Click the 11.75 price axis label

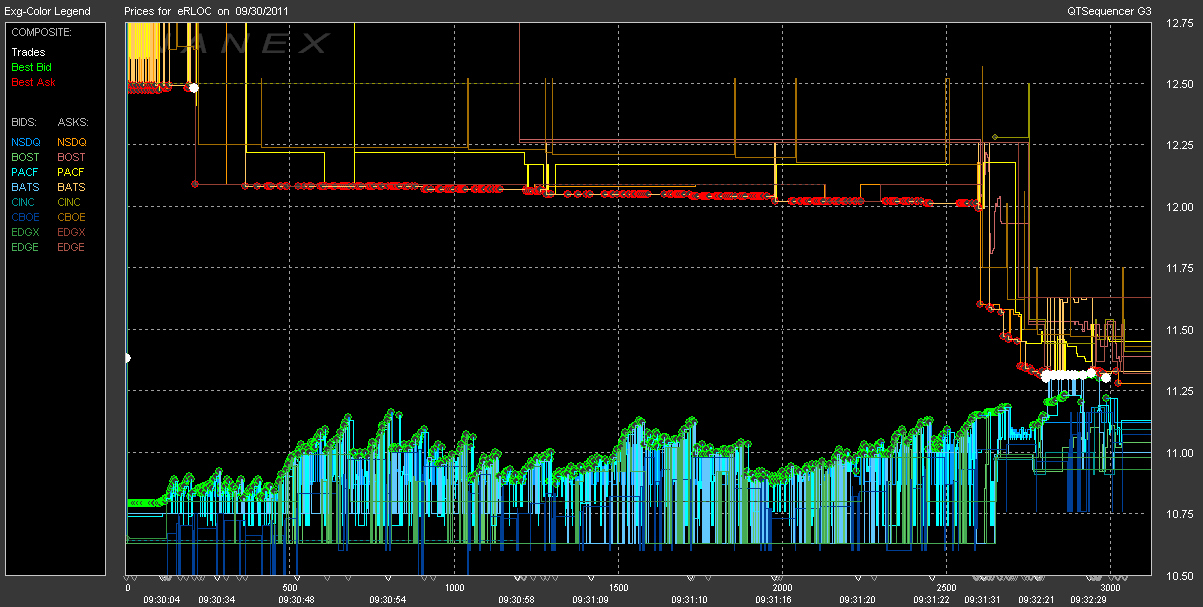pos(1180,268)
